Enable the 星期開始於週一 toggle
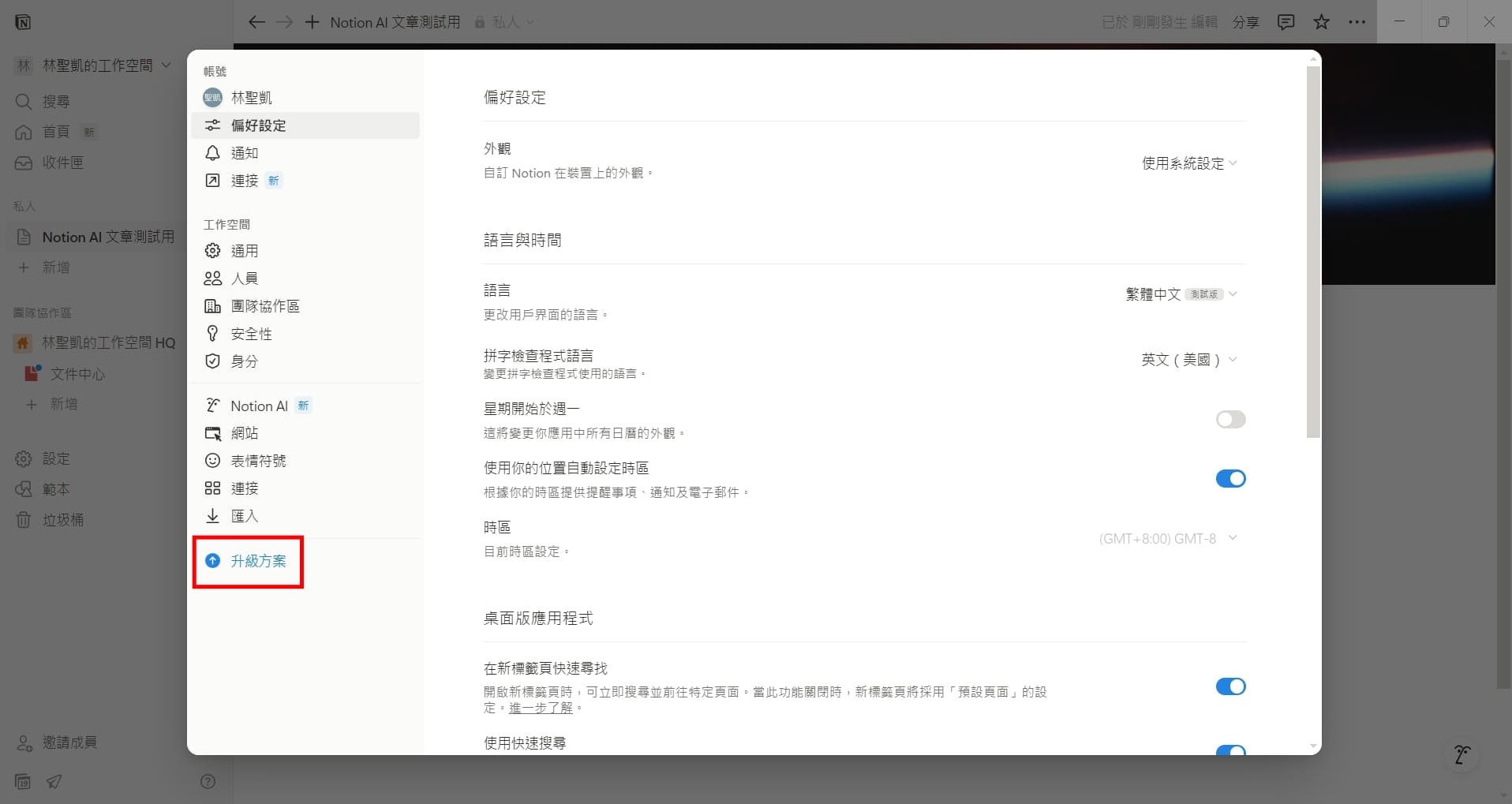The image size is (1512, 804). tap(1230, 419)
